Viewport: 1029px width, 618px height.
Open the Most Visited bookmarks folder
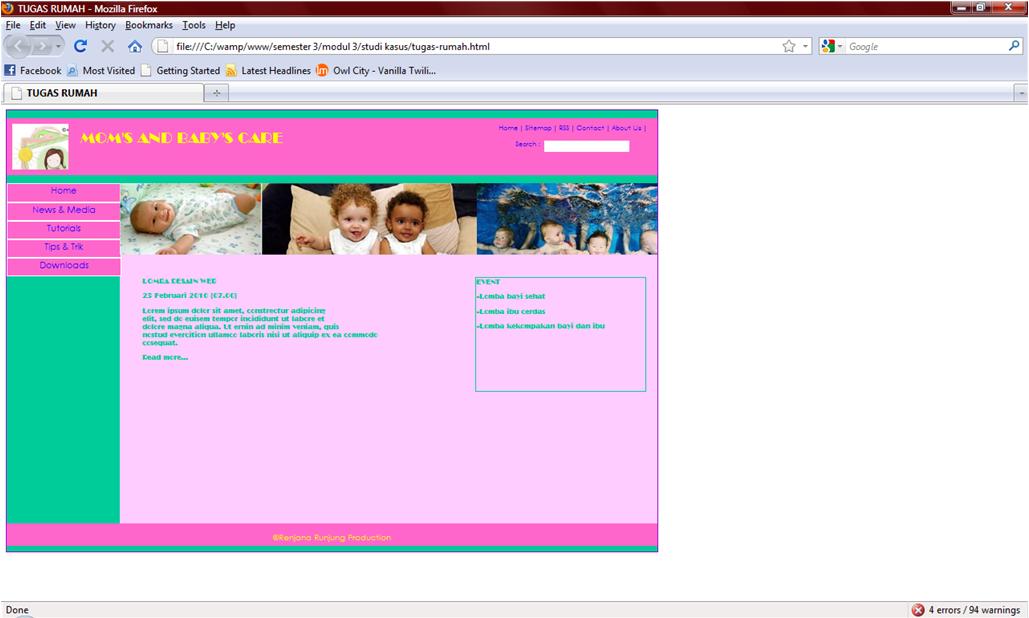(100, 70)
